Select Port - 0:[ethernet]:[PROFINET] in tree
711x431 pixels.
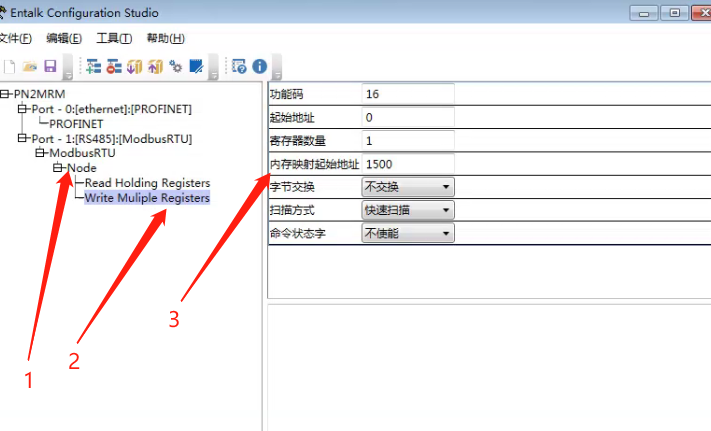pos(112,109)
